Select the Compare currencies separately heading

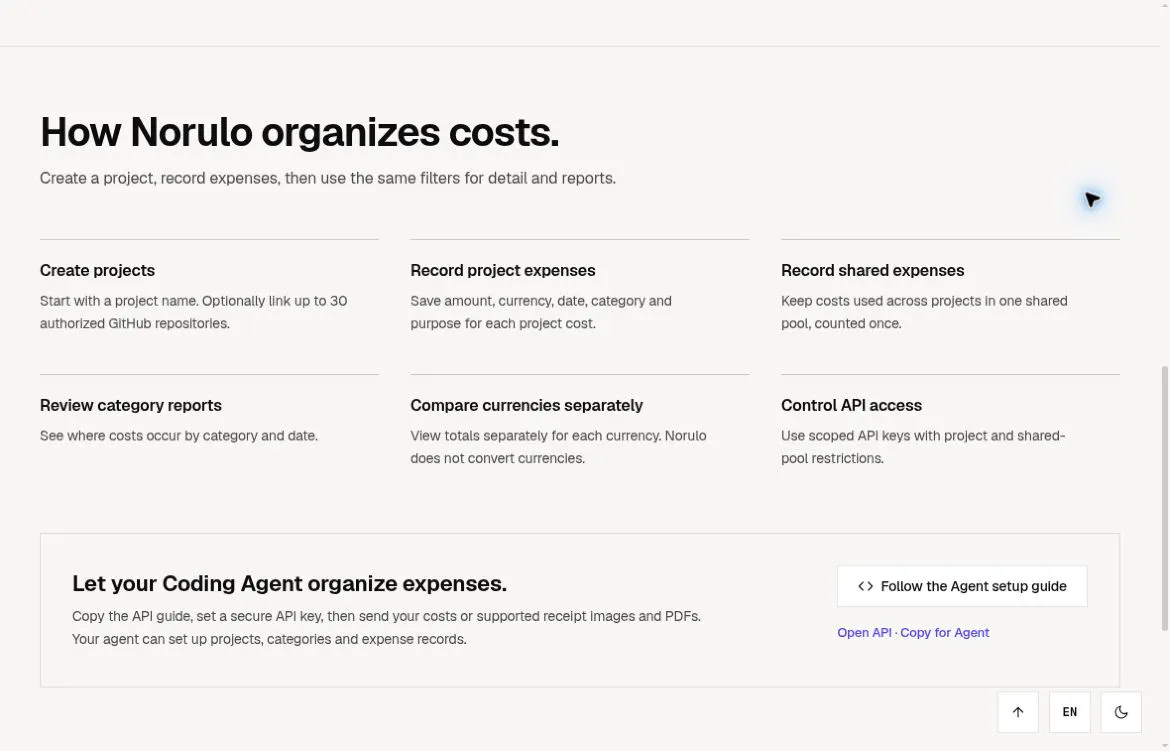click(x=526, y=405)
